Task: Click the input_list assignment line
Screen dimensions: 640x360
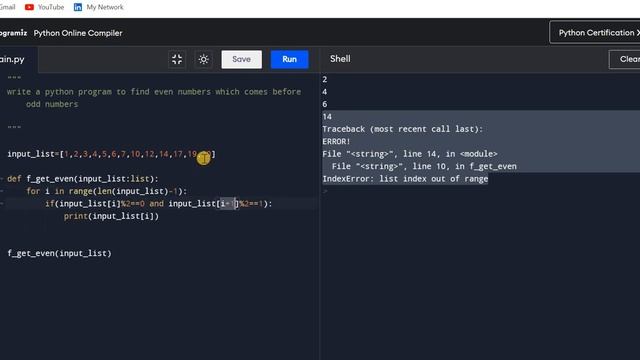Action: pyautogui.click(x=111, y=154)
